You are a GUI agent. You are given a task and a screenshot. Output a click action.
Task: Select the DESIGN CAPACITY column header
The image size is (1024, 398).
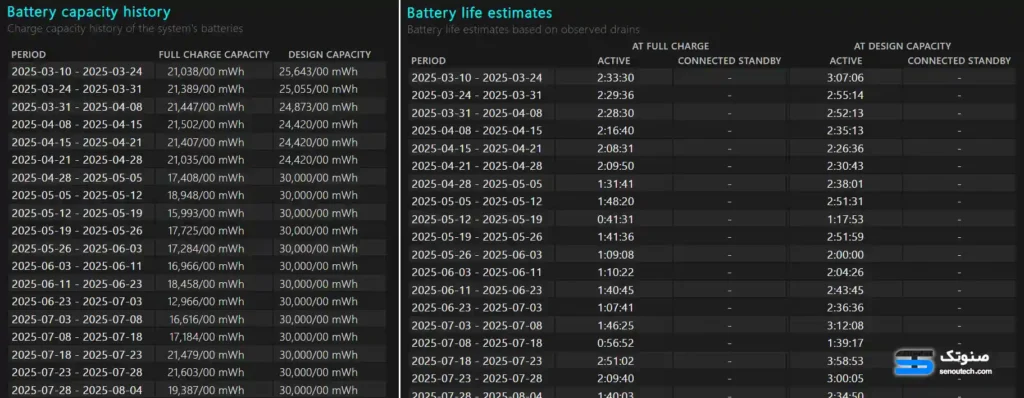[x=329, y=55]
